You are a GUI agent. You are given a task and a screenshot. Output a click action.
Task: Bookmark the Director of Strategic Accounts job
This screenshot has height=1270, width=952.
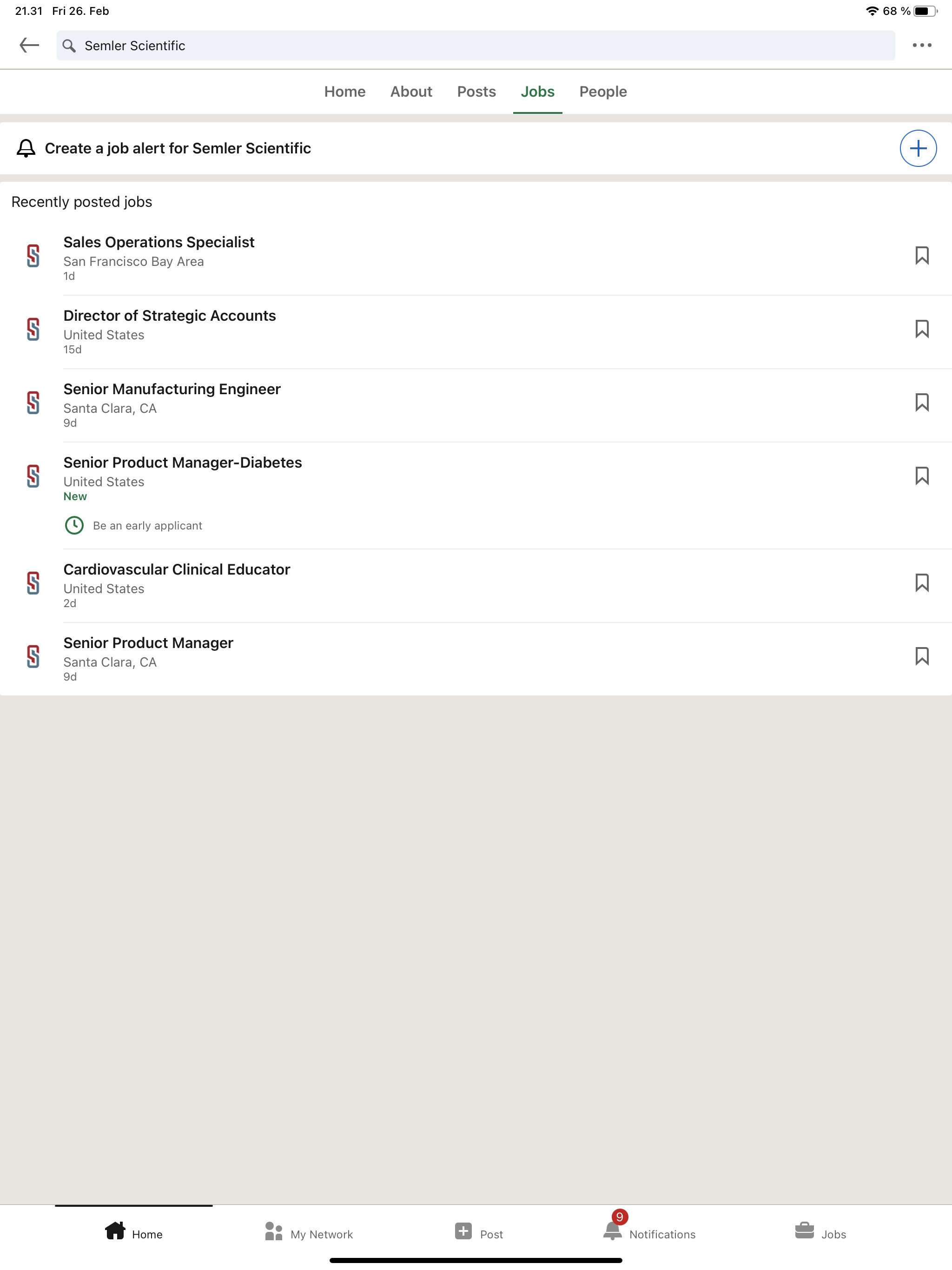(x=922, y=329)
